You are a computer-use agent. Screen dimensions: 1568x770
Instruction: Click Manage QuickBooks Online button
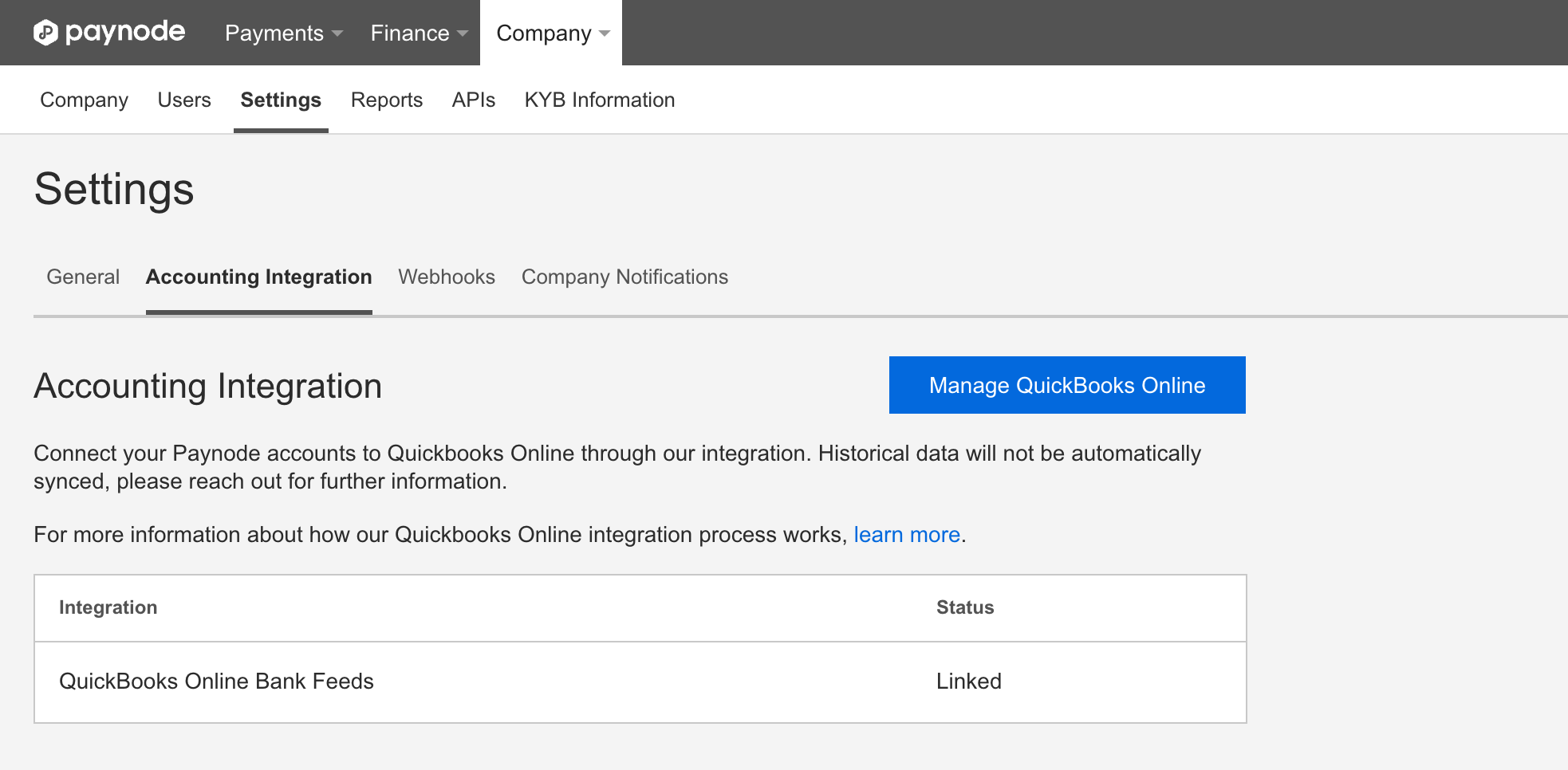tap(1067, 385)
